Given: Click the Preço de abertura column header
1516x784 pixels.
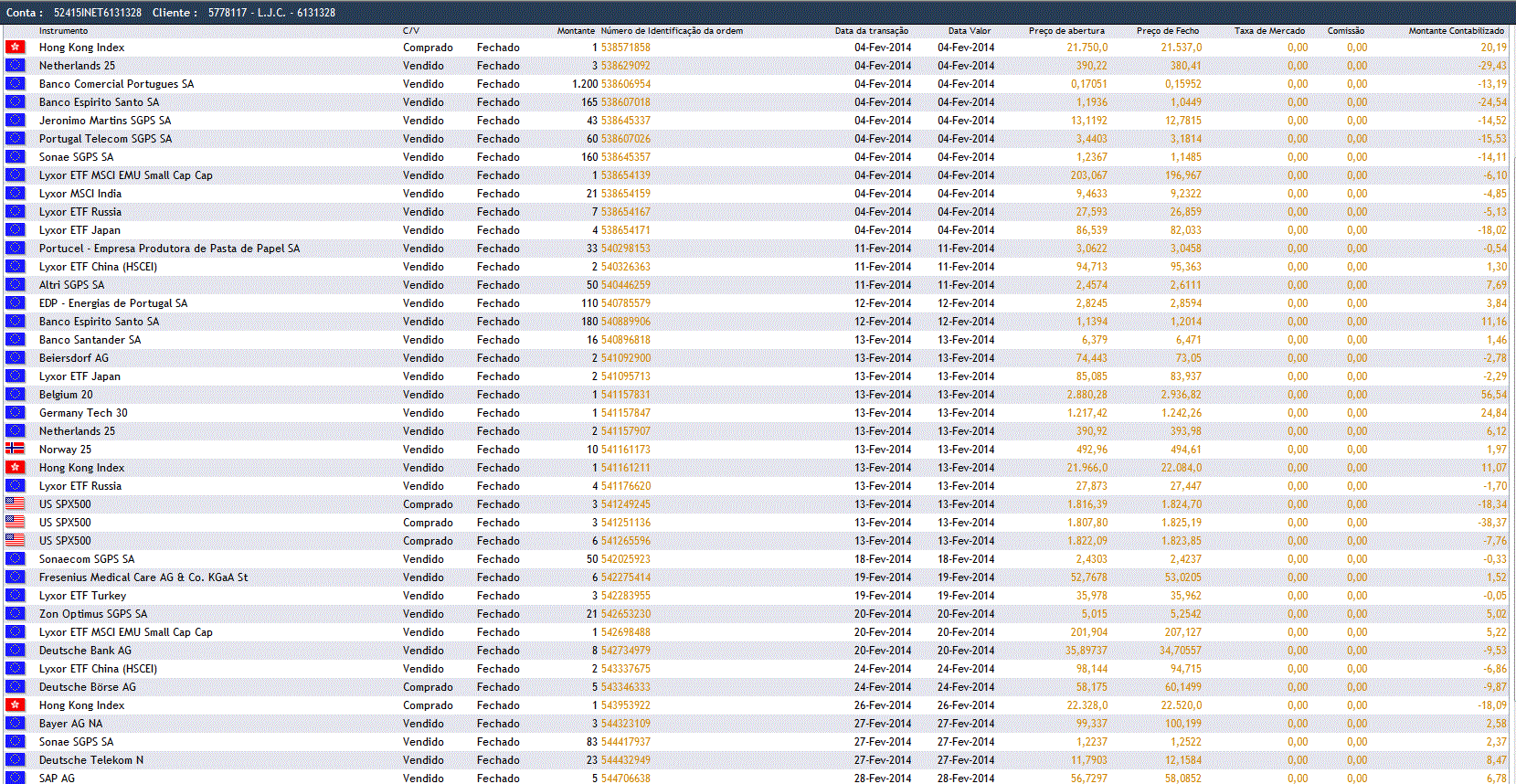Looking at the screenshot, I should [x=1066, y=31].
